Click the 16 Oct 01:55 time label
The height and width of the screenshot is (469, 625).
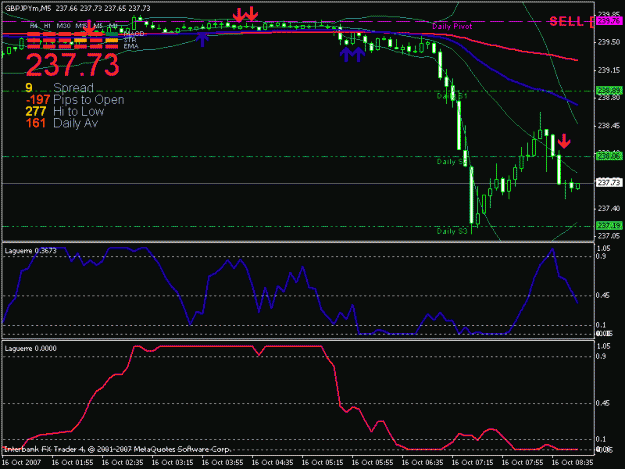click(72, 462)
